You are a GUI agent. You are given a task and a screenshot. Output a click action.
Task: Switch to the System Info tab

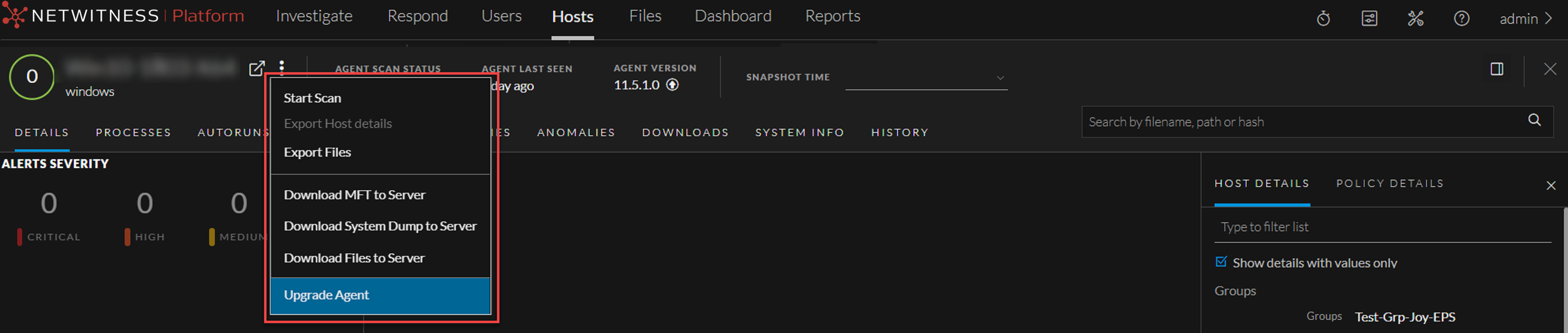799,133
